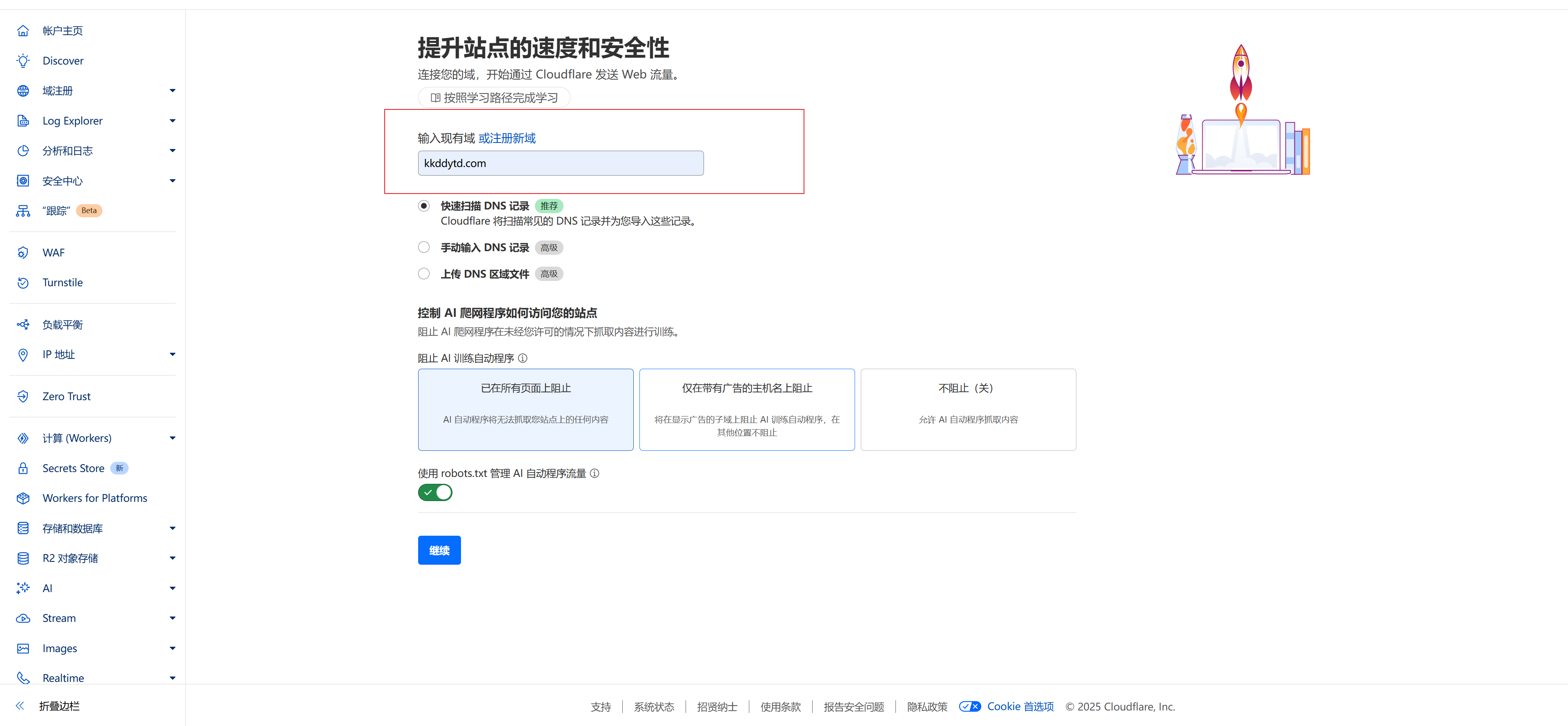This screenshot has height=726, width=1568.
Task: Select 手动输入 DNS 记录 radio option
Action: pyautogui.click(x=424, y=247)
